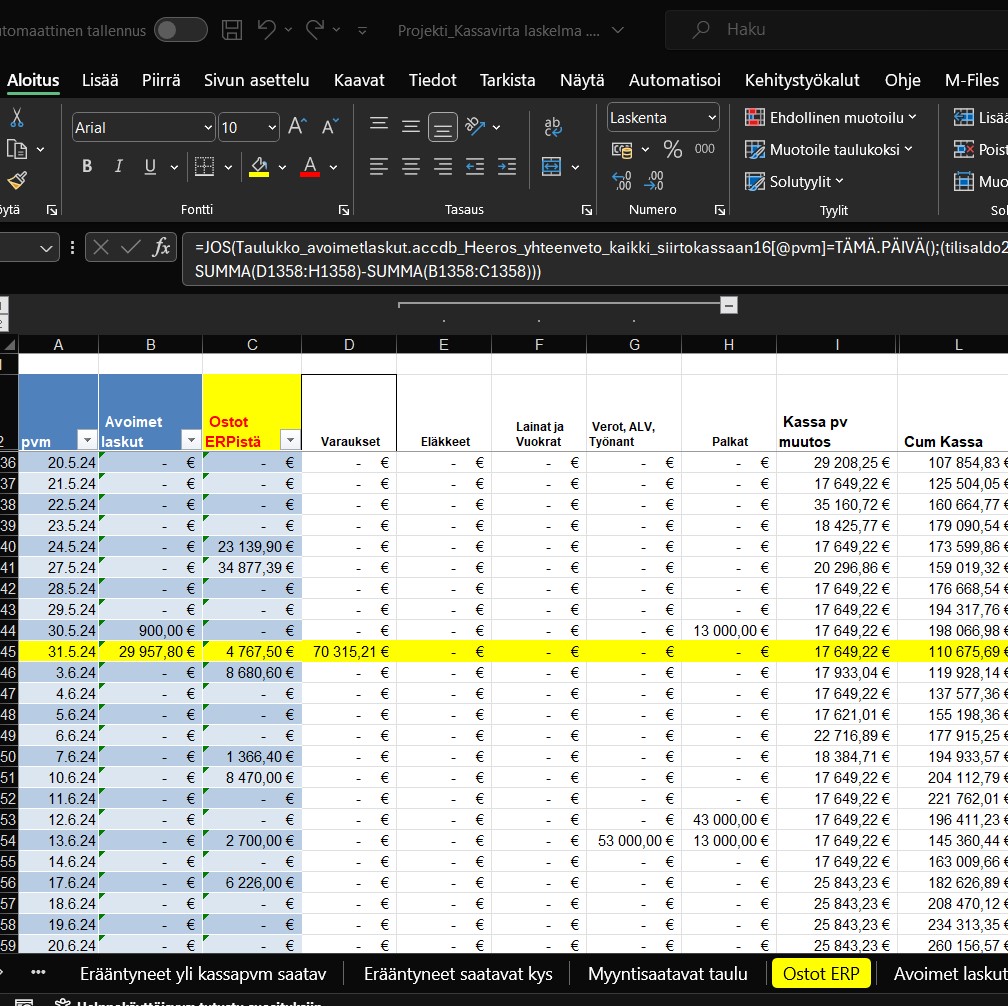Click Ehdollinen muotoilu button
This screenshot has width=1008, height=1006.
(x=828, y=118)
